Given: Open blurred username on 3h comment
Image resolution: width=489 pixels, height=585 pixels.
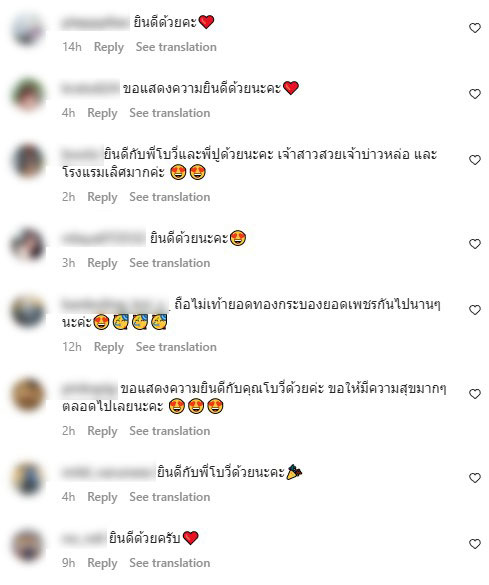Looking at the screenshot, I should pyautogui.click(x=103, y=239).
